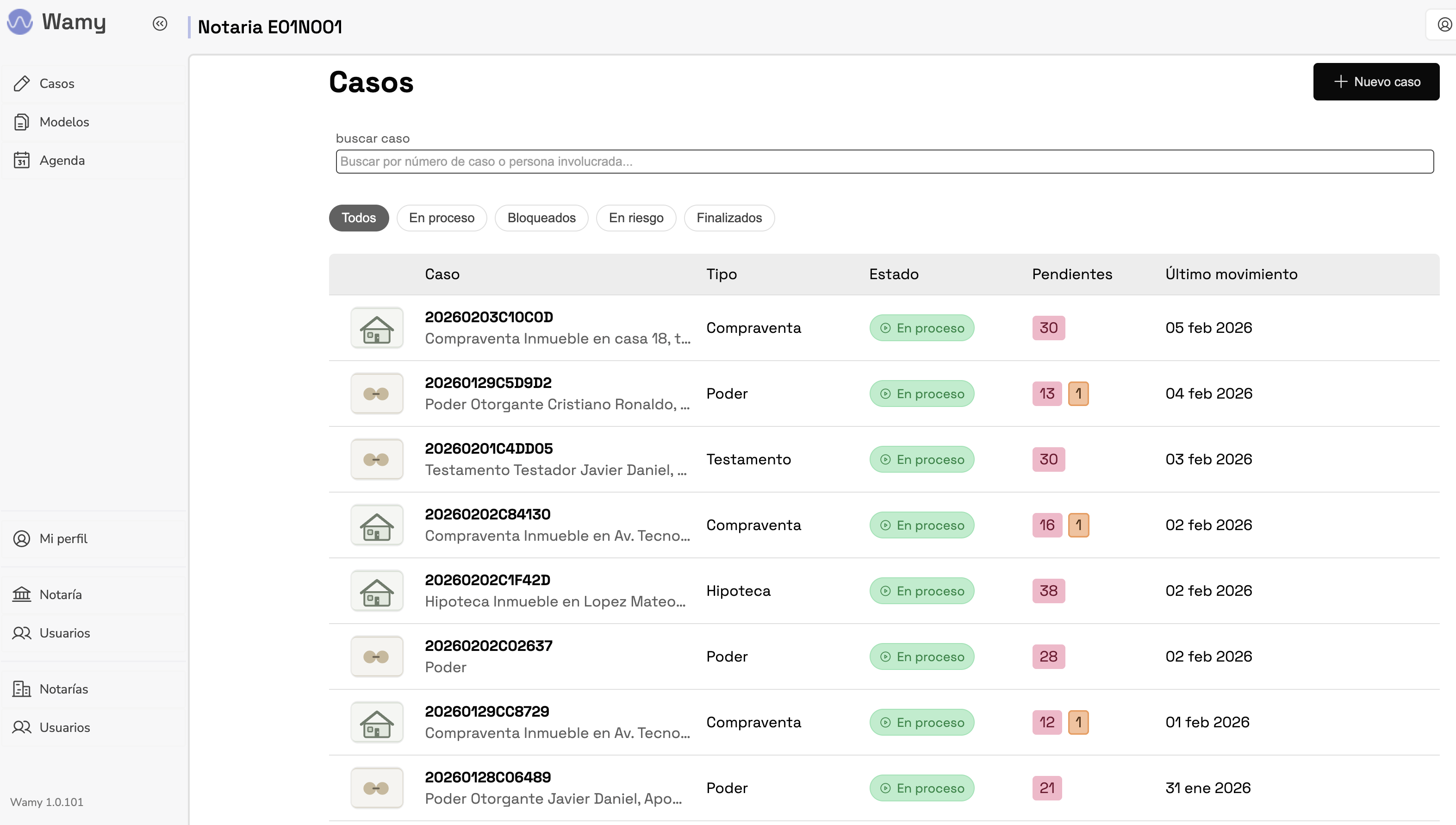Click orange 1 badge on case 20260202C84130
This screenshot has width=1456, height=825.
point(1078,525)
